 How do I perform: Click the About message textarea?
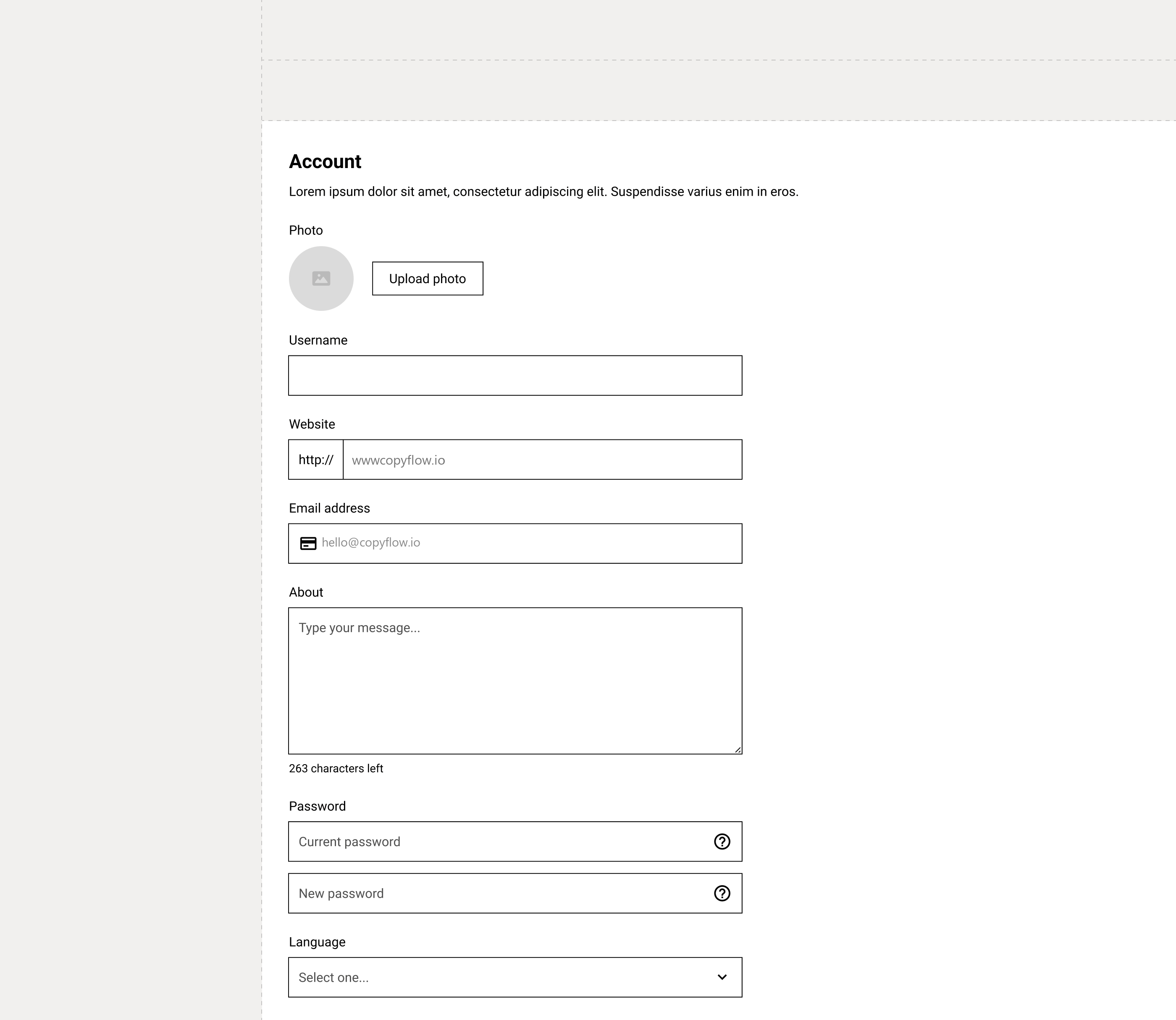[x=515, y=681]
